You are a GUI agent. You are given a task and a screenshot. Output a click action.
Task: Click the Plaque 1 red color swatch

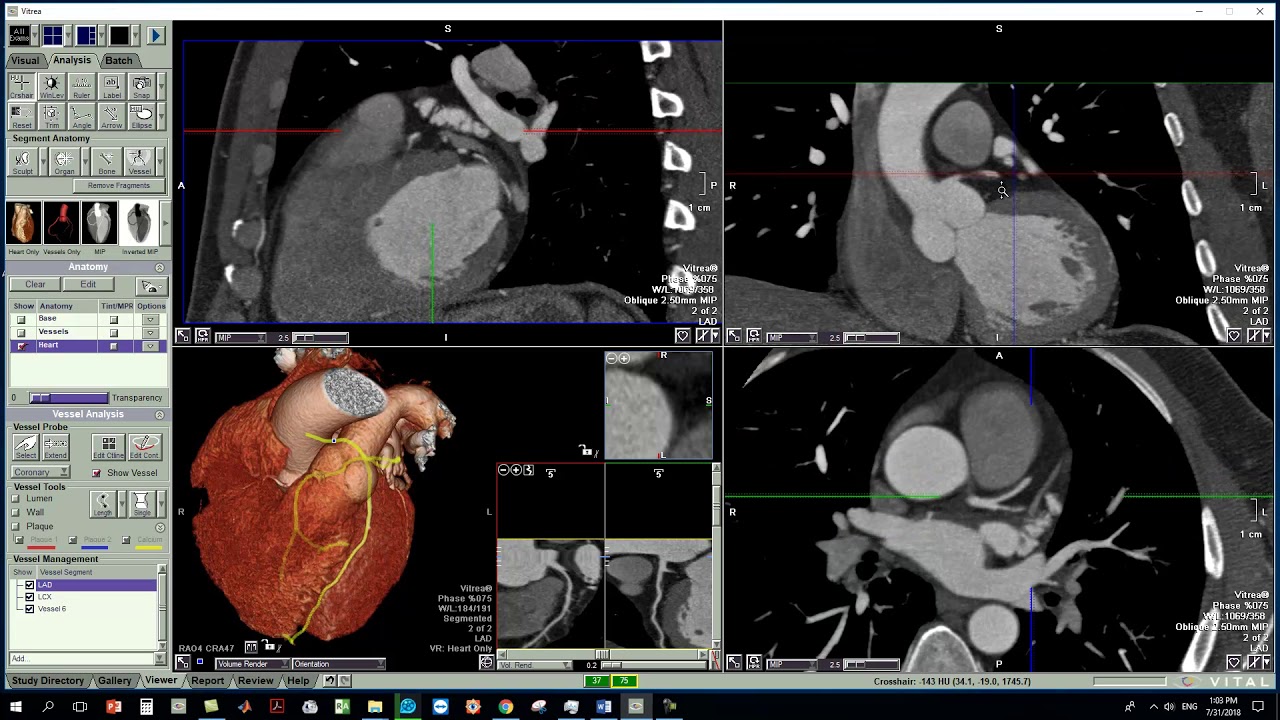pos(40,547)
